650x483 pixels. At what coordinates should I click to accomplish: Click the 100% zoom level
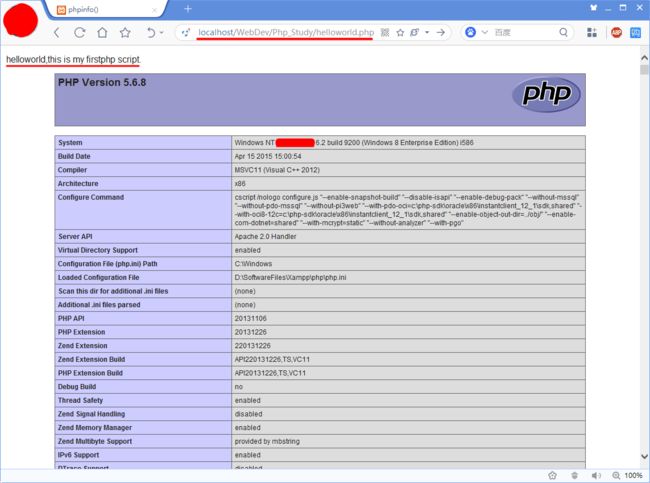633,475
